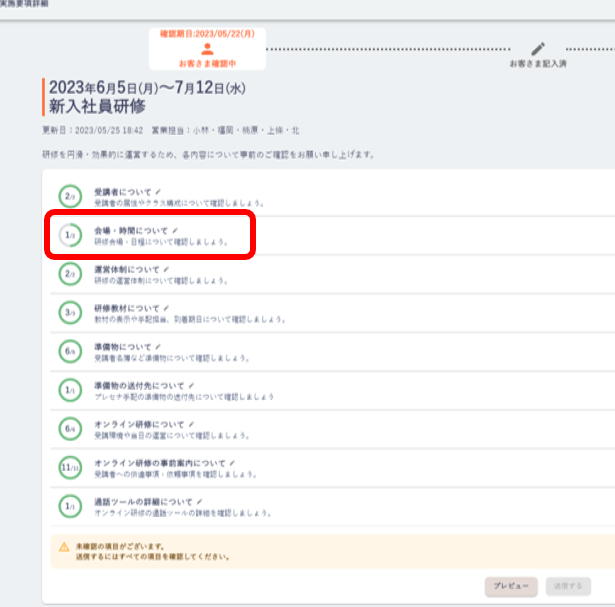The height and width of the screenshot is (607, 615).
Task: Click the 実施要項詳細 header label
Action: (24, 4)
